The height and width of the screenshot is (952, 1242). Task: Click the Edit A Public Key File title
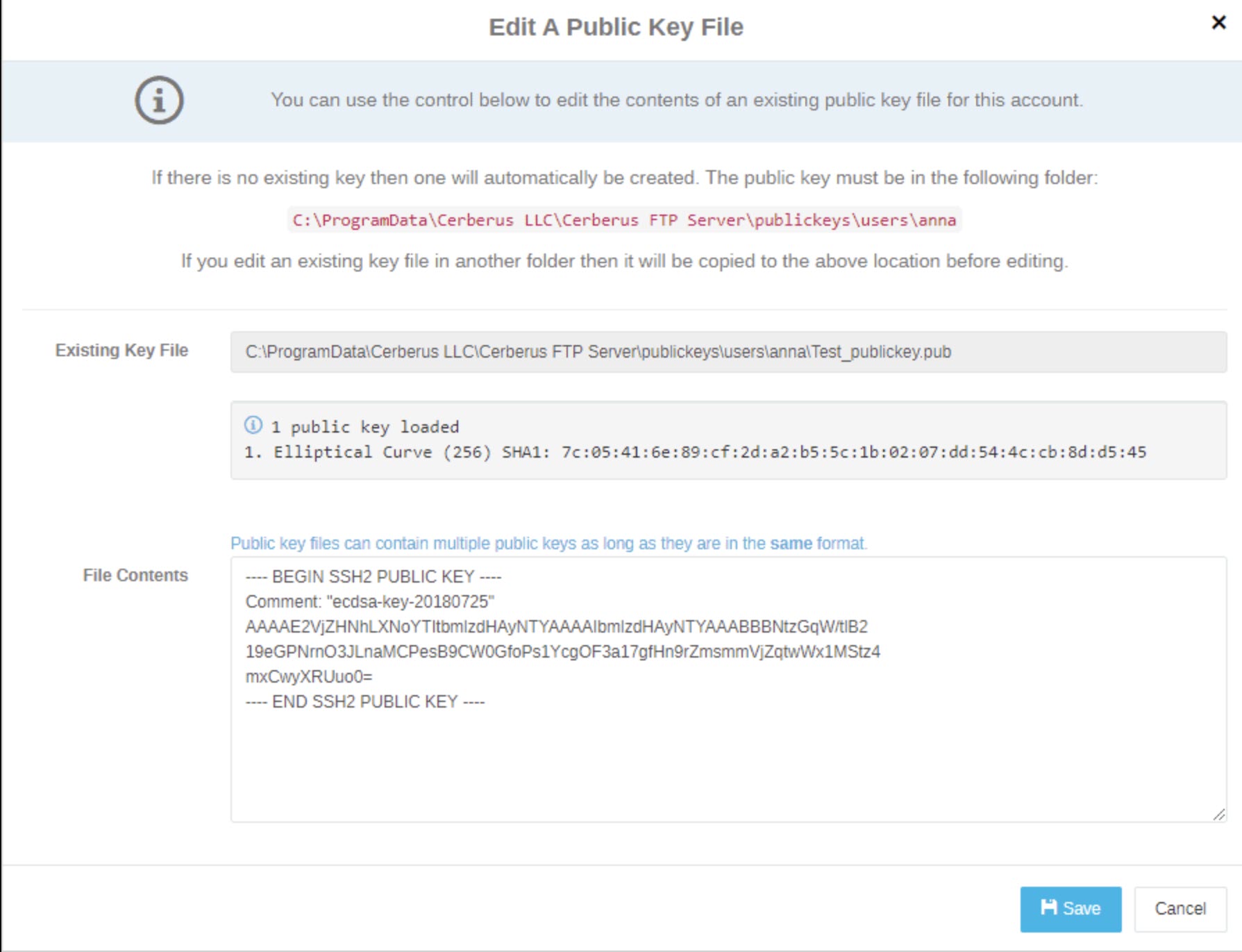pos(616,27)
